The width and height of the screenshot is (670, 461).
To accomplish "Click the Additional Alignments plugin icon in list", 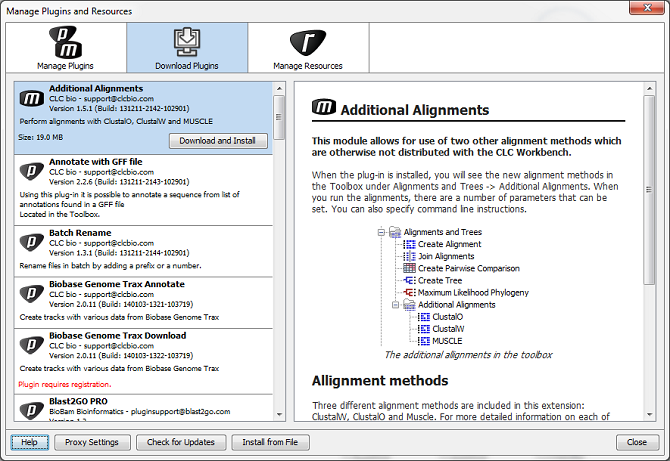I will click(31, 100).
